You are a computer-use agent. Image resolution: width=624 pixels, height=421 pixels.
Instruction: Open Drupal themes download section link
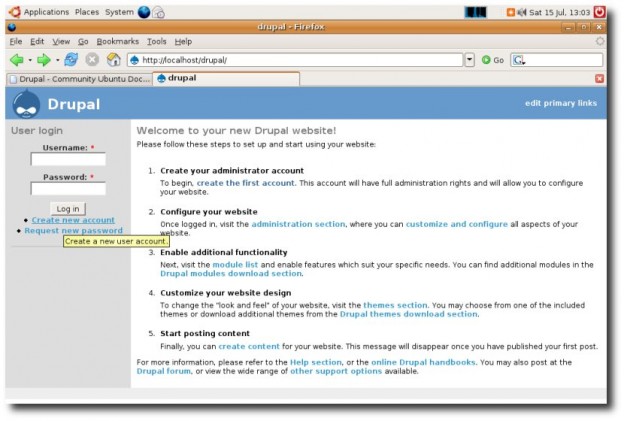point(409,314)
